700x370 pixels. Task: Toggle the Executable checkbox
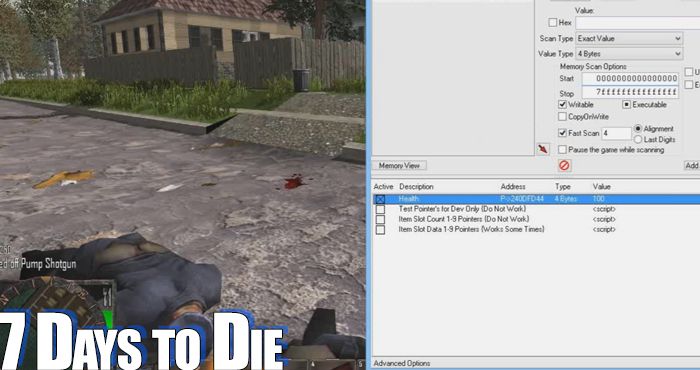pyautogui.click(x=627, y=104)
